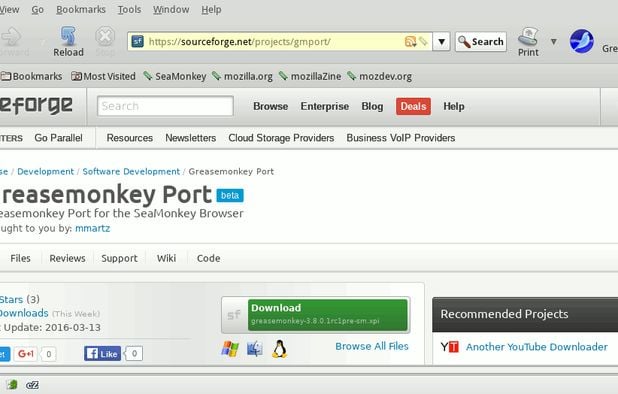The image size is (618, 394).
Task: Open the URL bar history dropdown arrow
Action: pyautogui.click(x=441, y=41)
